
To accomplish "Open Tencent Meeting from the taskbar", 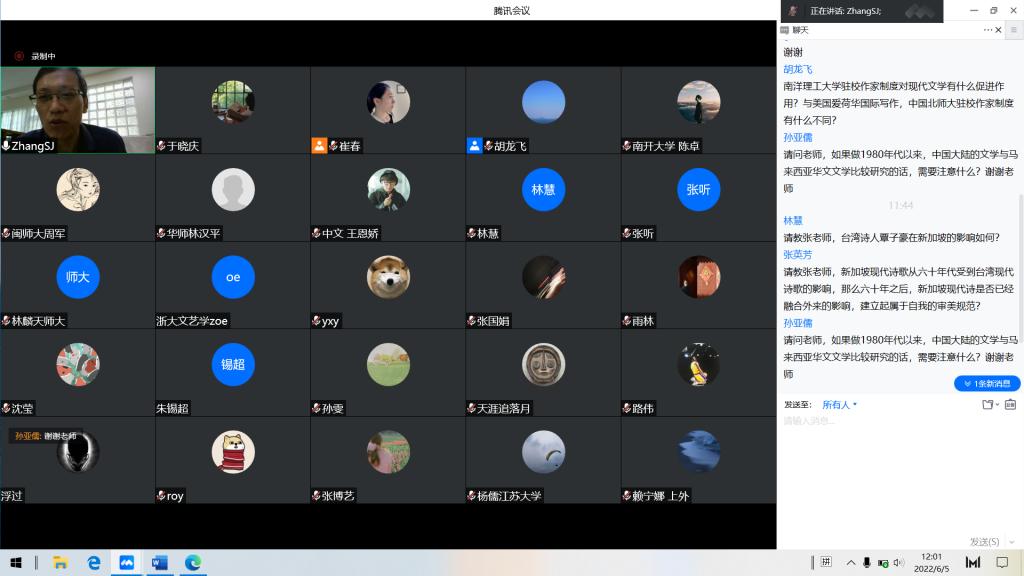I will click(127, 563).
